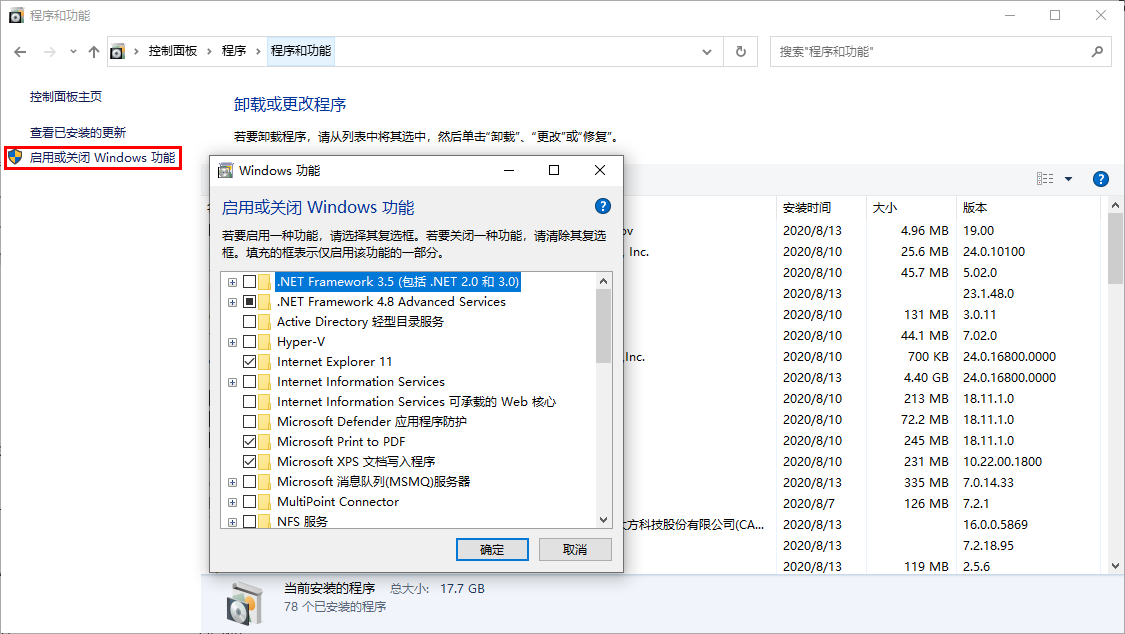Click folder icon beside Microsoft Print to PDF
The height and width of the screenshot is (634, 1125).
(x=265, y=442)
